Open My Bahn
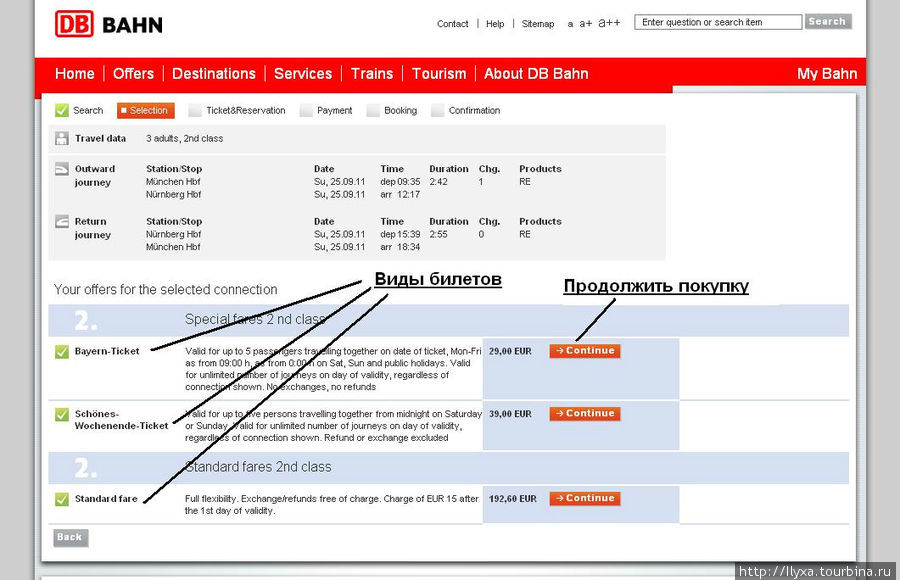 click(x=827, y=73)
